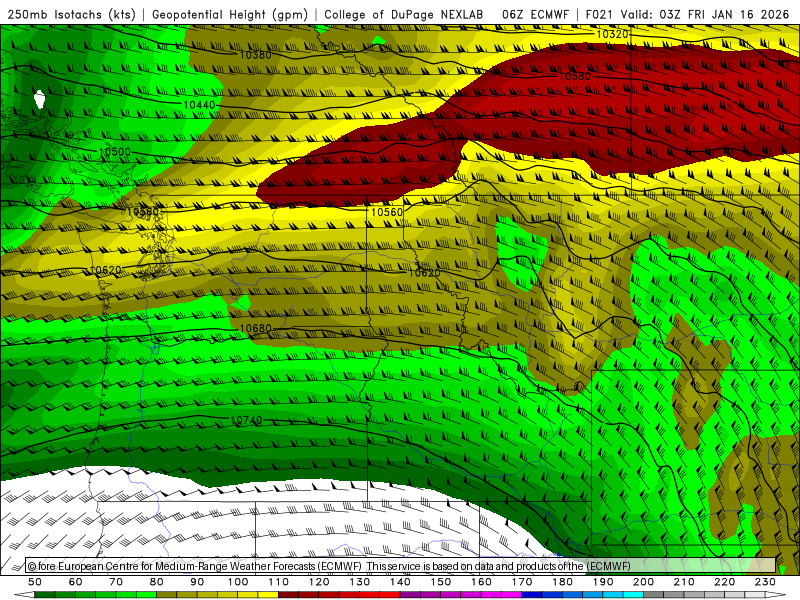The image size is (800, 600).
Task: Click the 50 value on the color scale
Action: point(35,582)
